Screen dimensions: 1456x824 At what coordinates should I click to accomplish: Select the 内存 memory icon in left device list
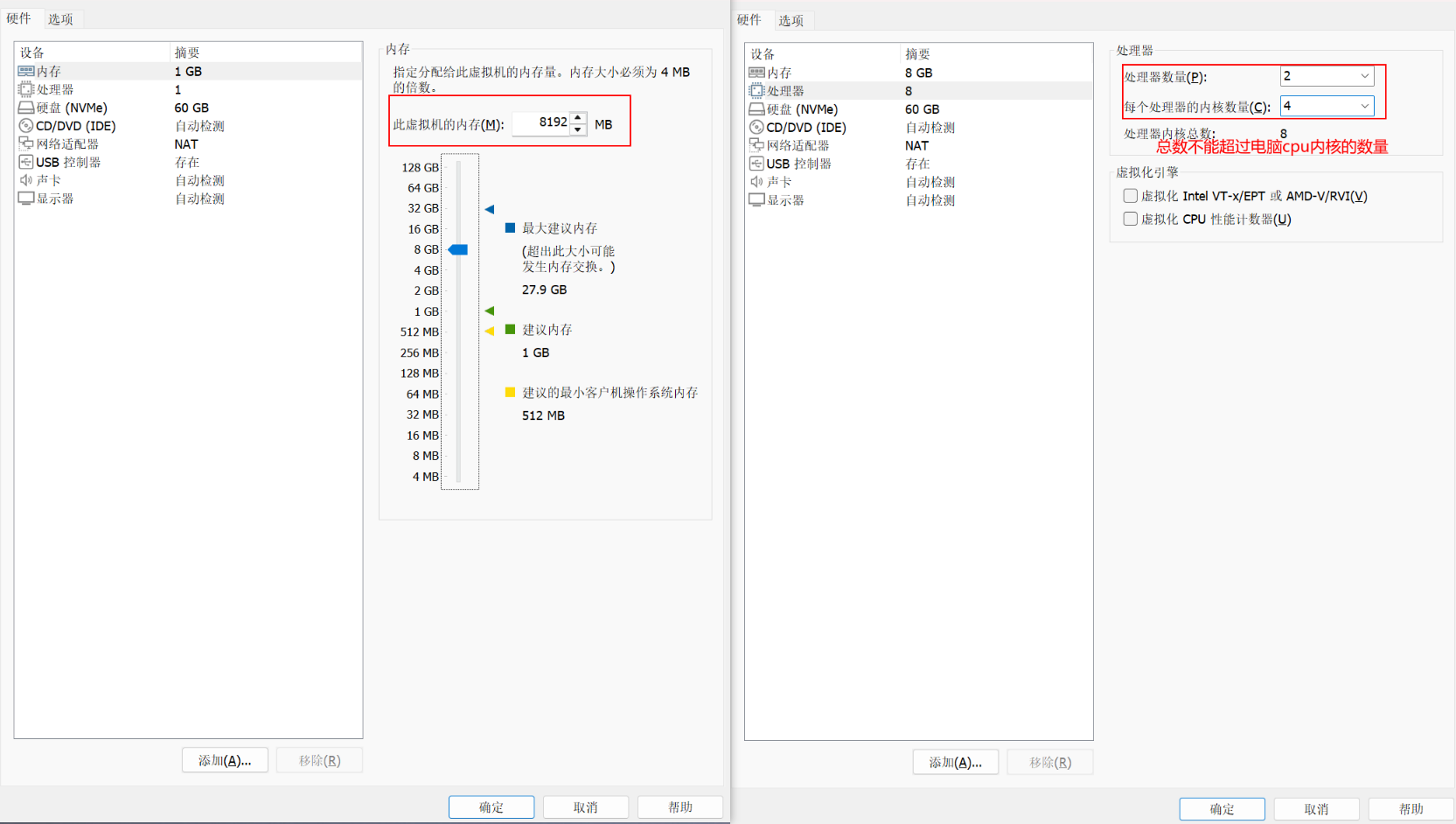click(26, 72)
